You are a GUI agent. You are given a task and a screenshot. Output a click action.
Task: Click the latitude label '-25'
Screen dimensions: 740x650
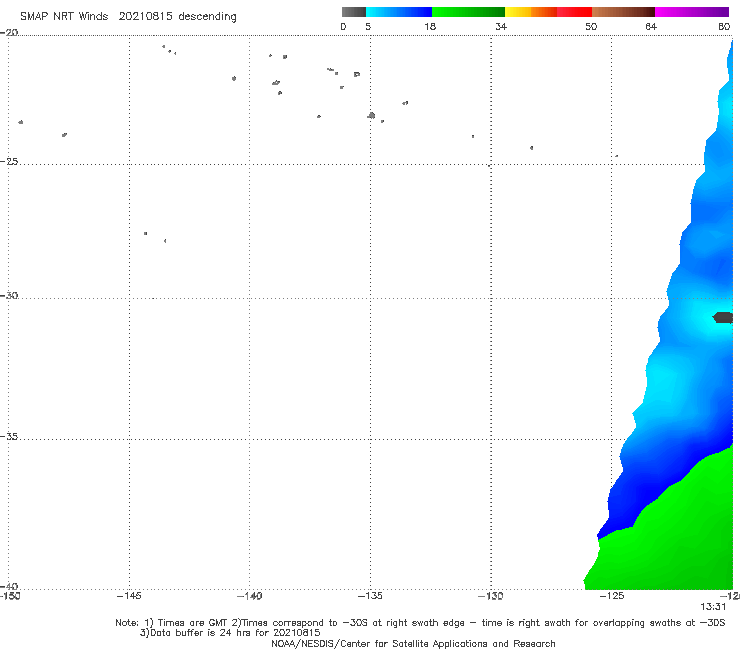coord(9,161)
